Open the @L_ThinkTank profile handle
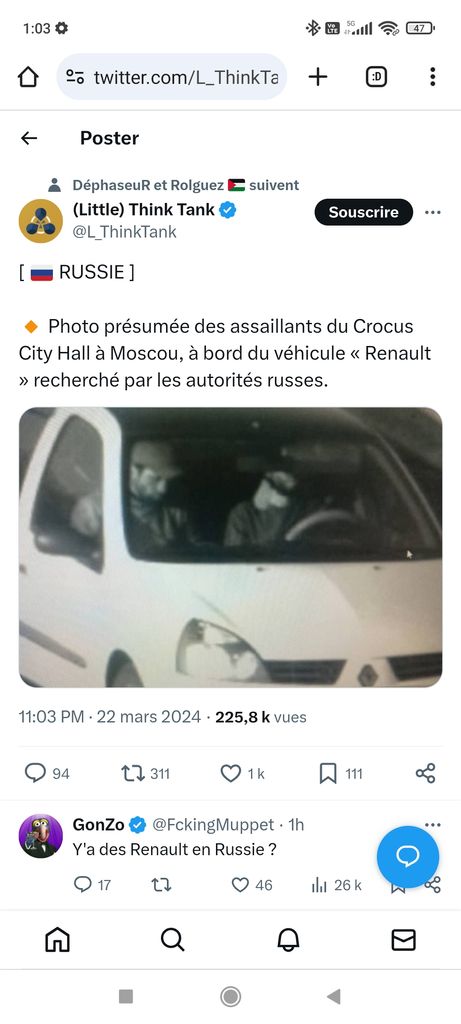Screen dimensions: 461x1024 [x=124, y=232]
